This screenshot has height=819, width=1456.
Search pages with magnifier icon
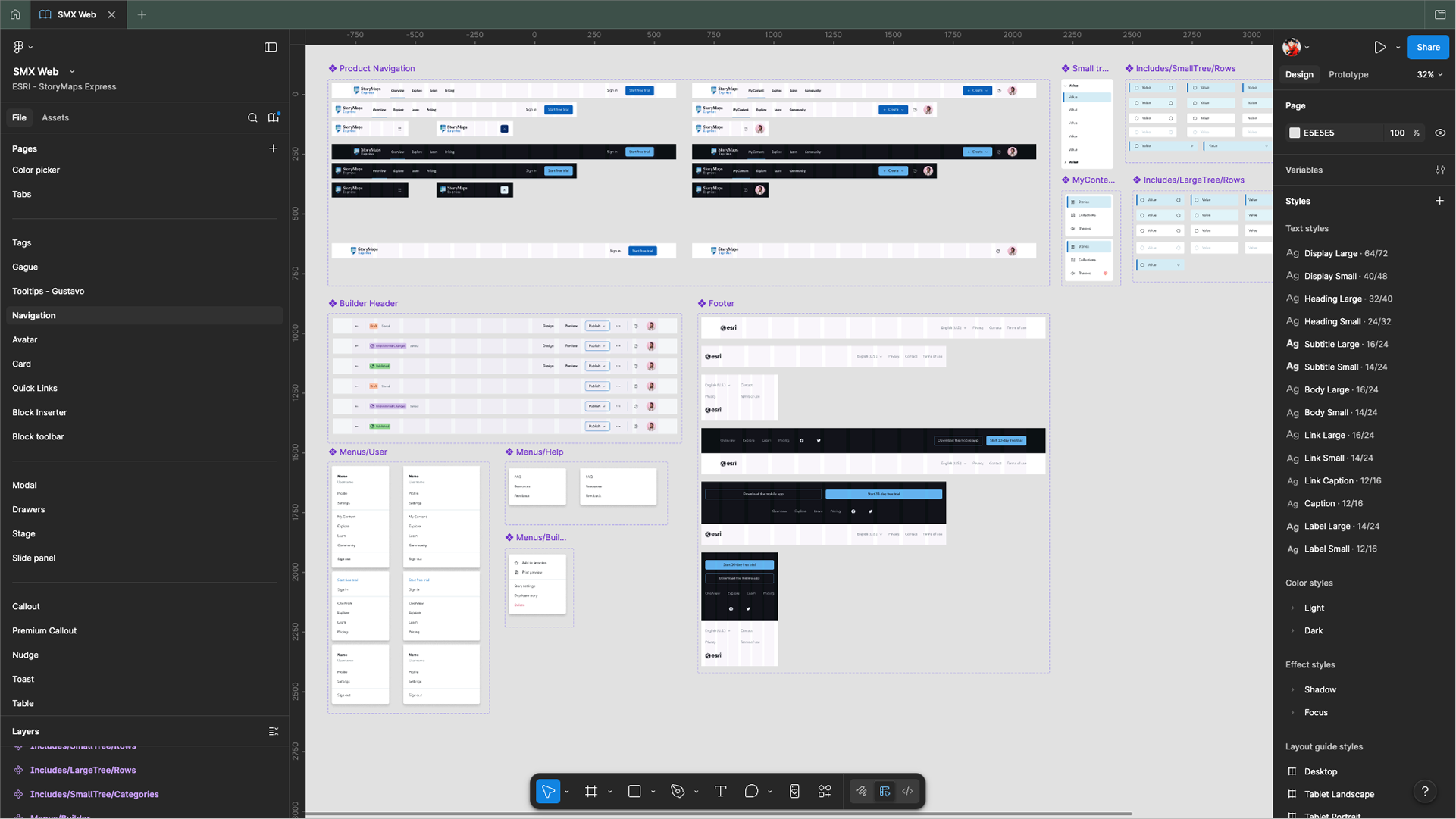click(x=252, y=118)
